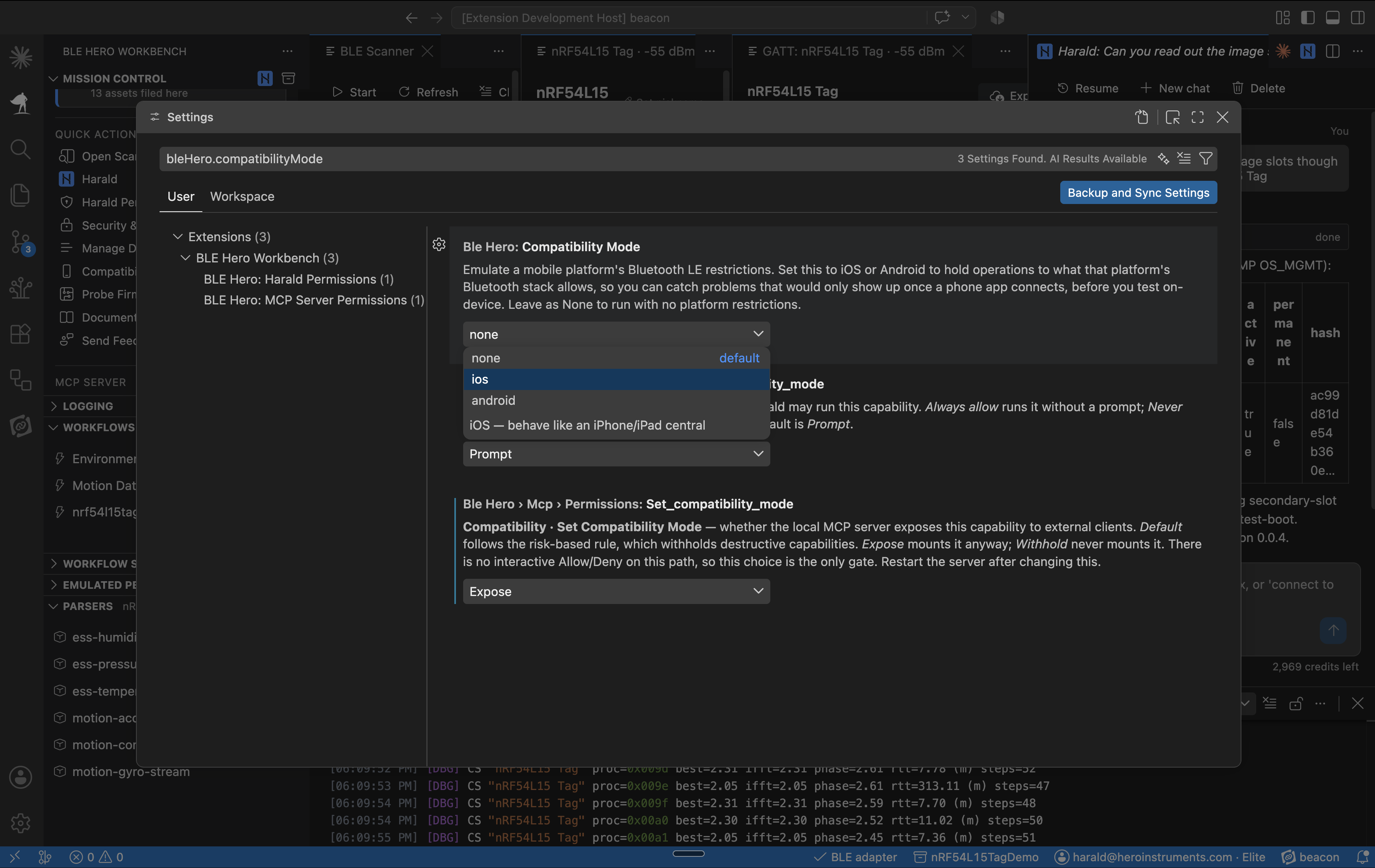Choose the none default option in list
Viewport: 1375px width, 868px height.
[616, 358]
